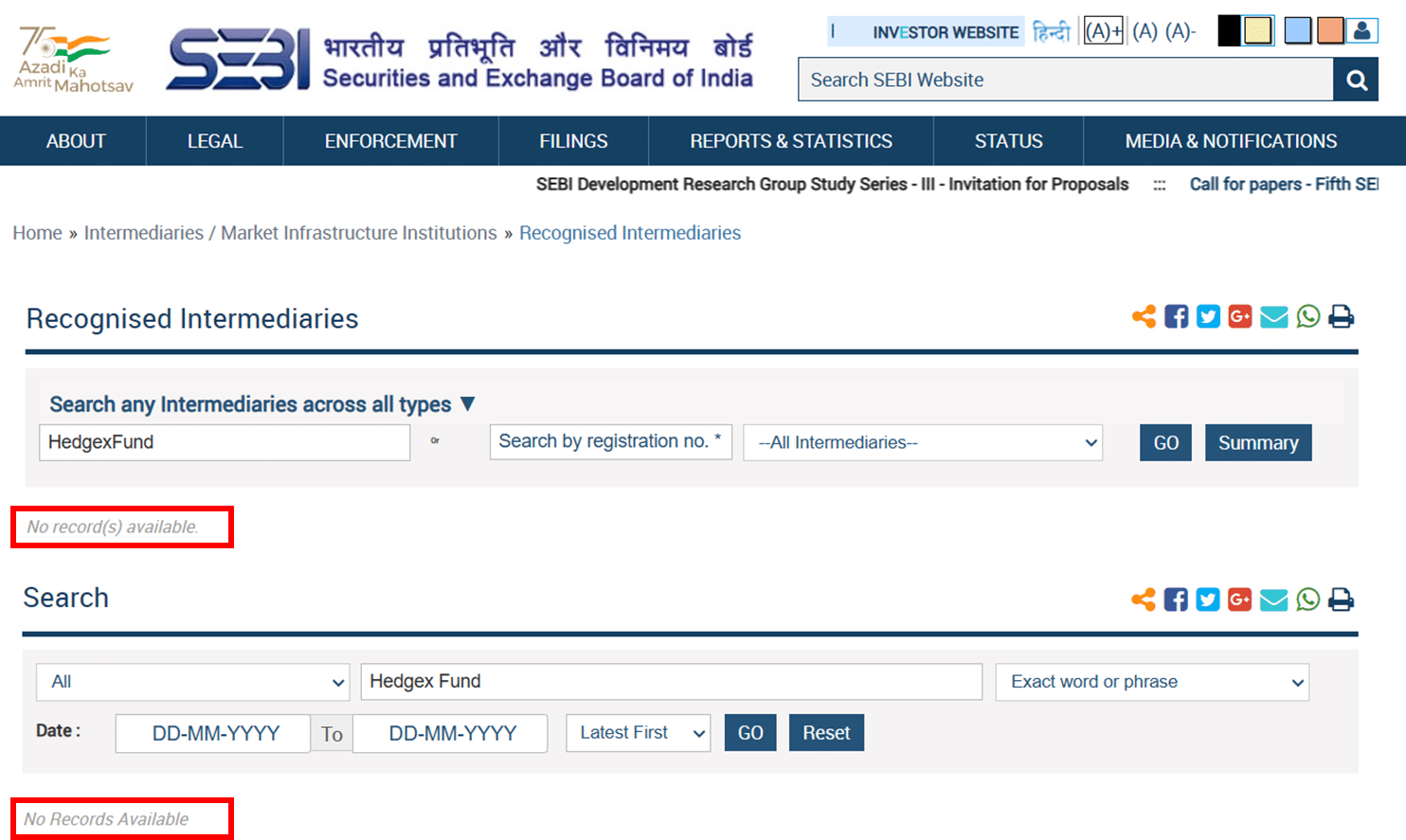Open the 'Latest First' sort dropdown
The width and height of the screenshot is (1406, 840).
pos(638,733)
